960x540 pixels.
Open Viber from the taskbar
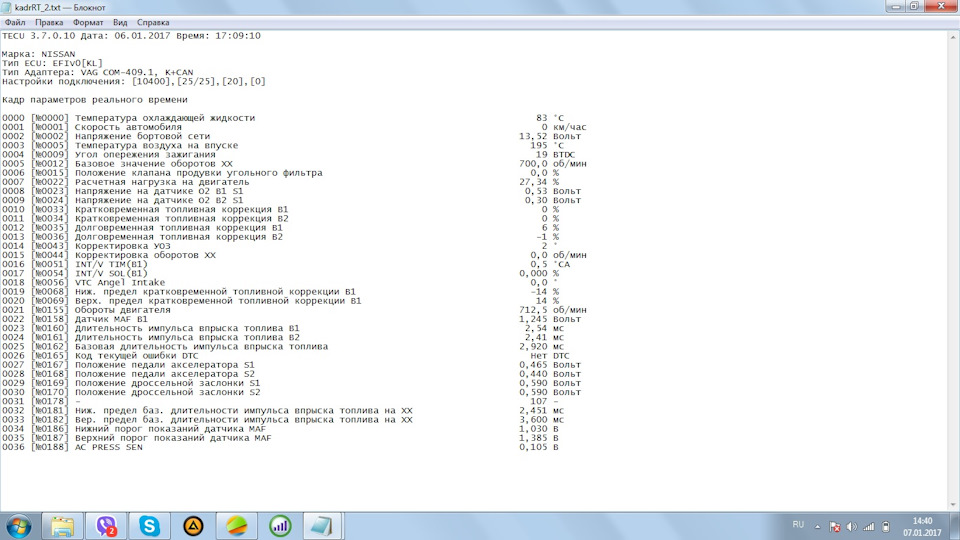106,527
